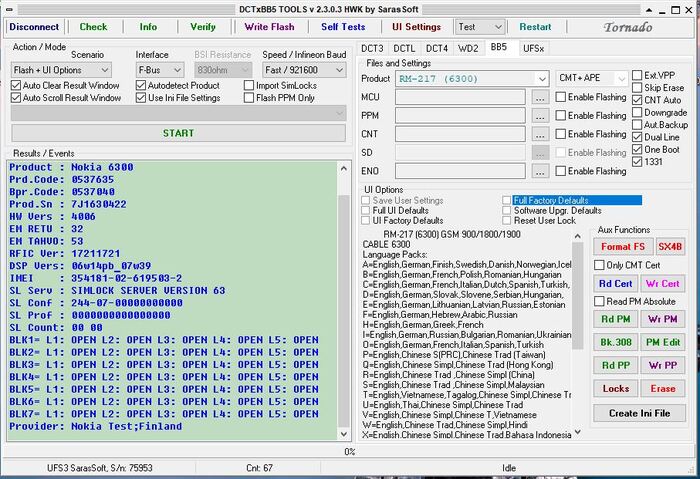Viewport: 700px width, 479px height.
Task: Enable Flashing checkbox for ENO
Action: pos(561,171)
